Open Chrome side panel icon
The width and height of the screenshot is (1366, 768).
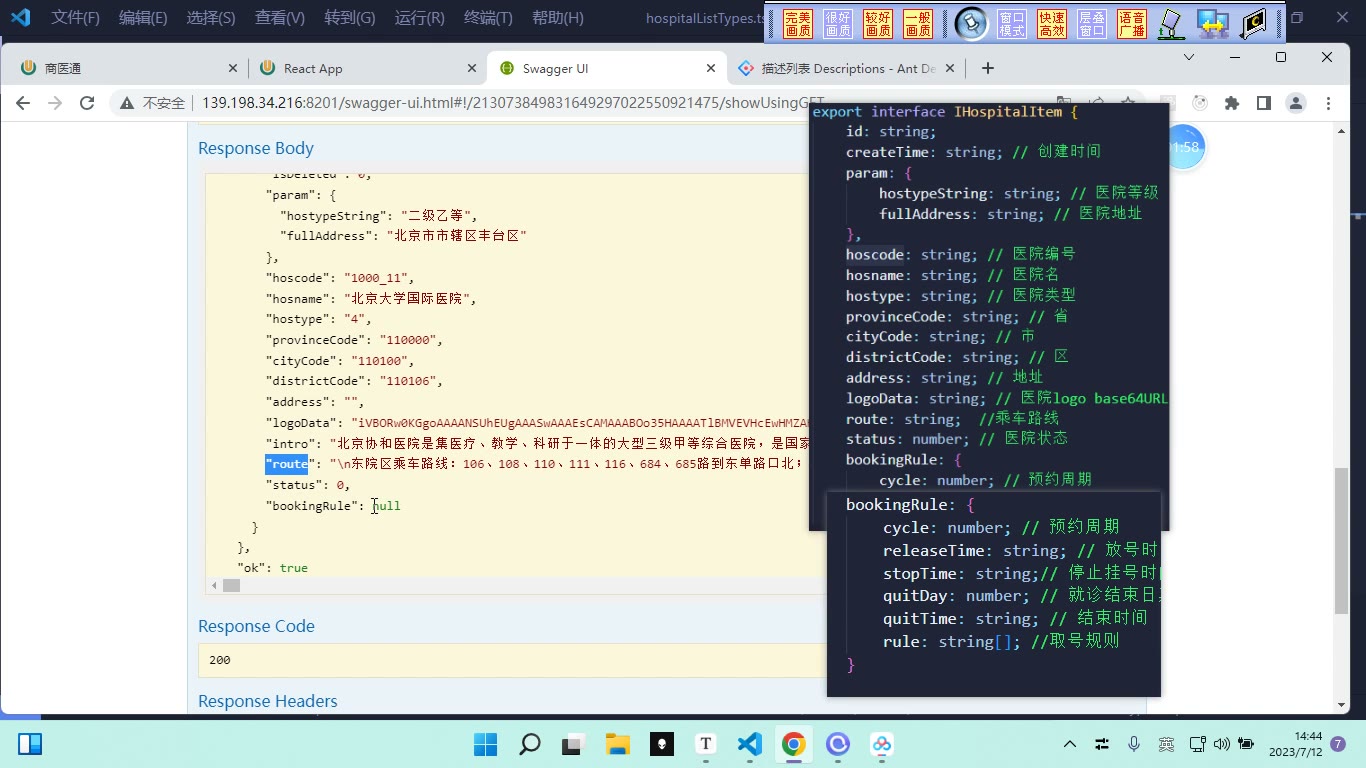point(1264,103)
